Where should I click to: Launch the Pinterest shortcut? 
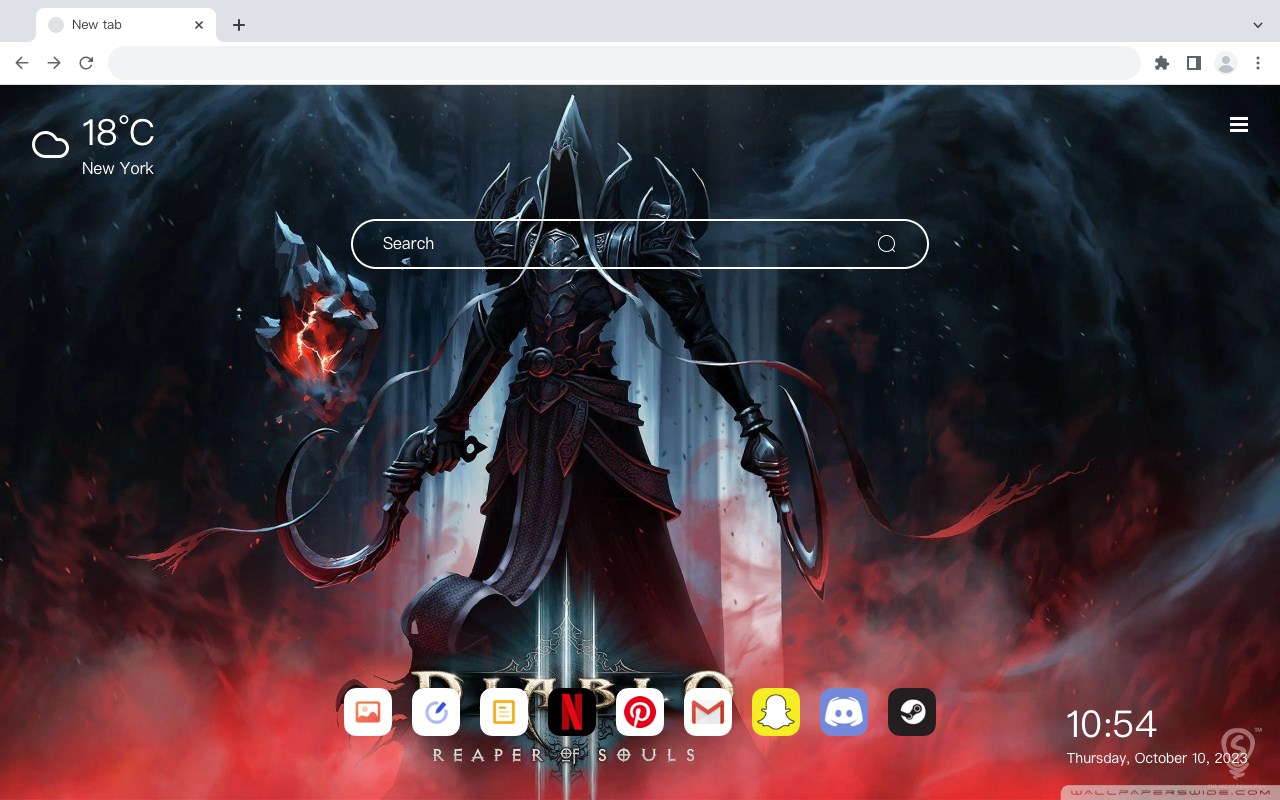point(640,712)
